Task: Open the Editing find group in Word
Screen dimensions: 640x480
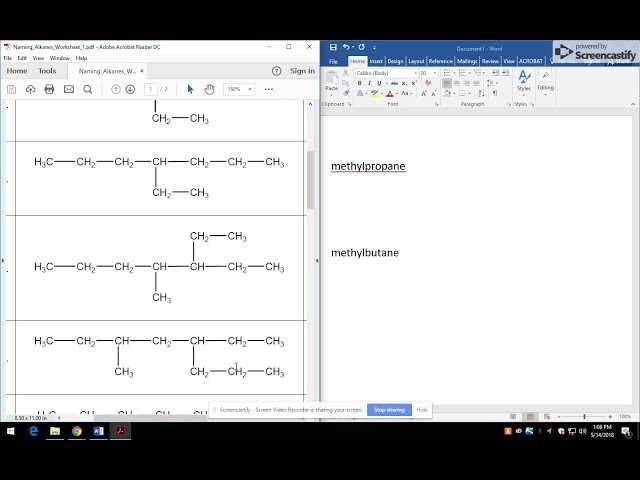Action: click(x=545, y=82)
